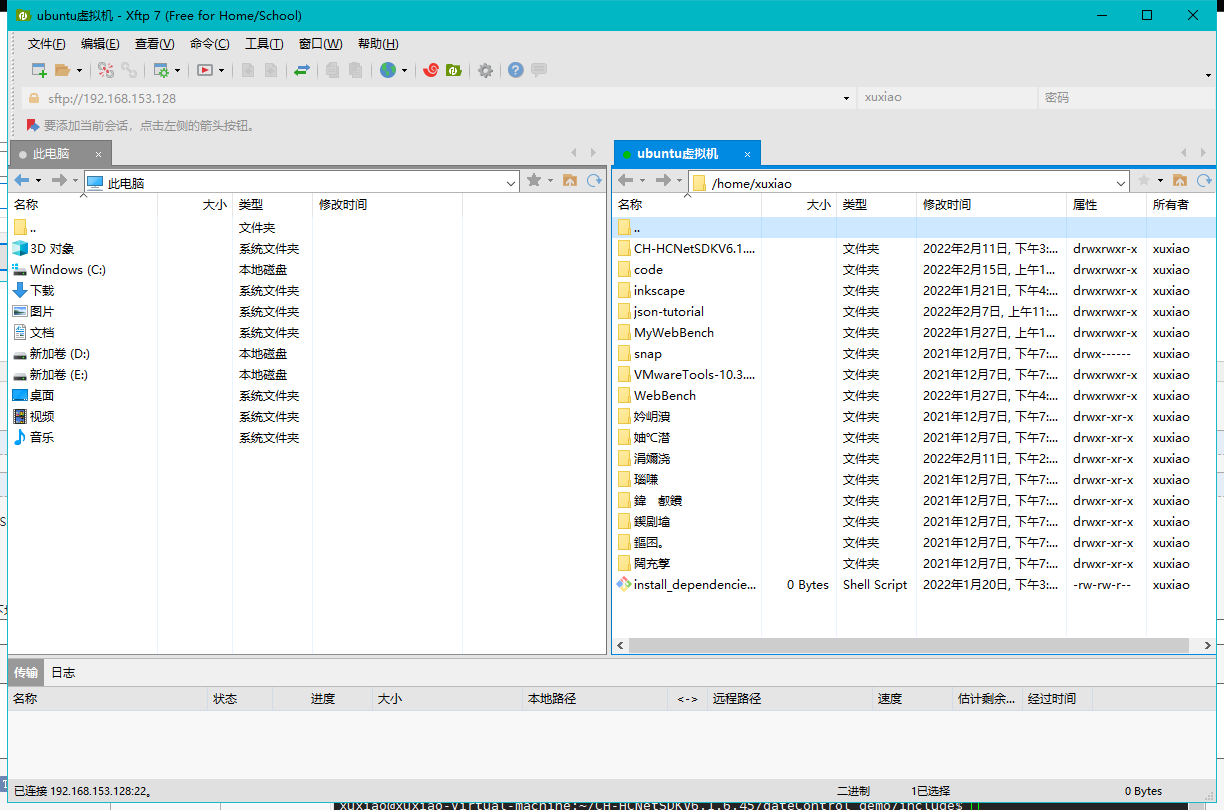Click the speech bubble feedback icon
The width and height of the screenshot is (1224, 810).
pyautogui.click(x=539, y=70)
